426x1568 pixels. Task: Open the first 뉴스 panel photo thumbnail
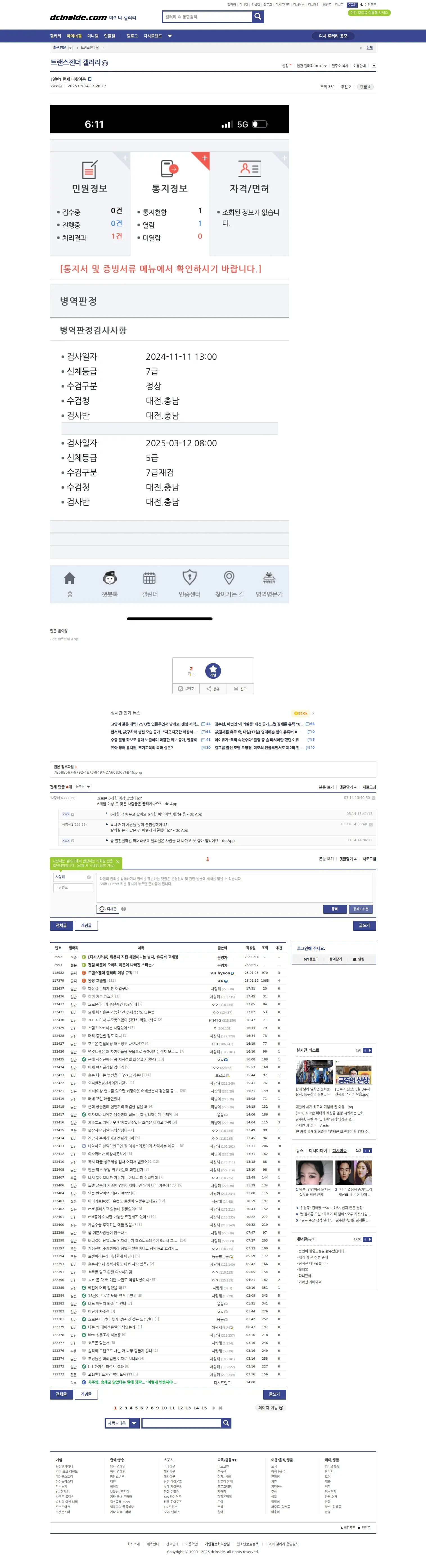(x=314, y=1172)
